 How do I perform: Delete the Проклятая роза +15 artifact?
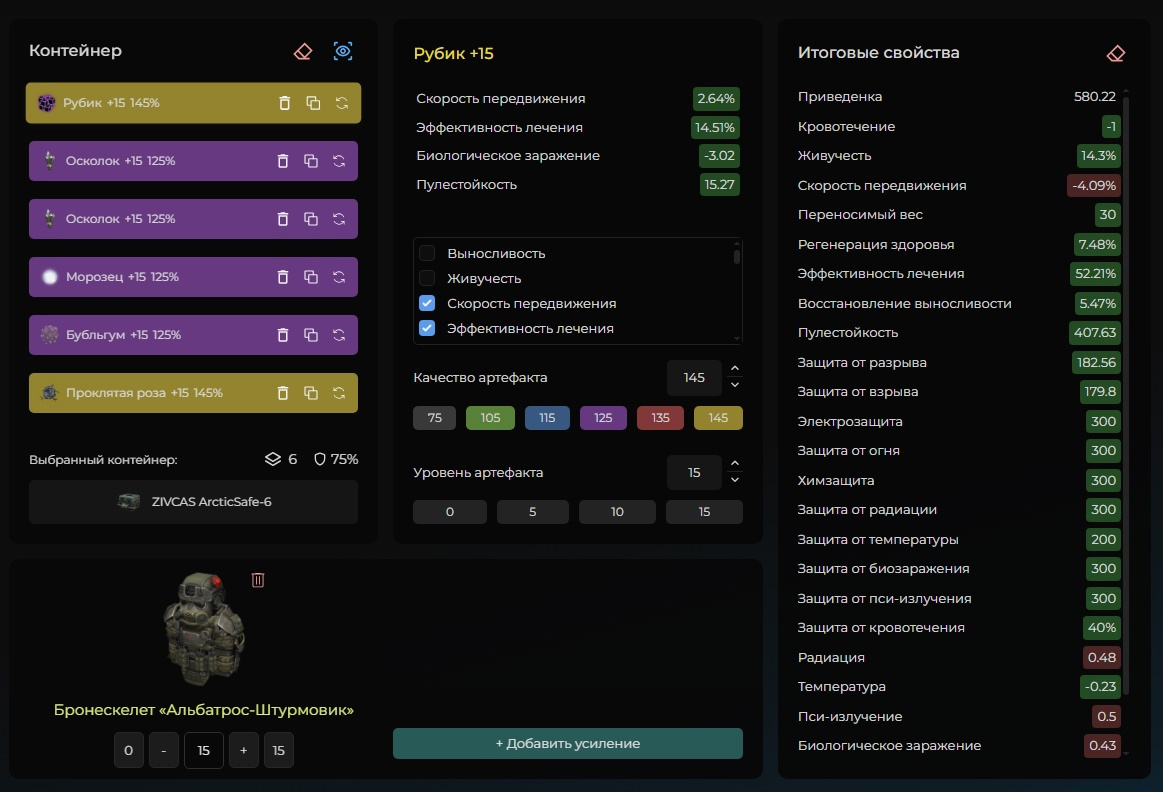[283, 393]
